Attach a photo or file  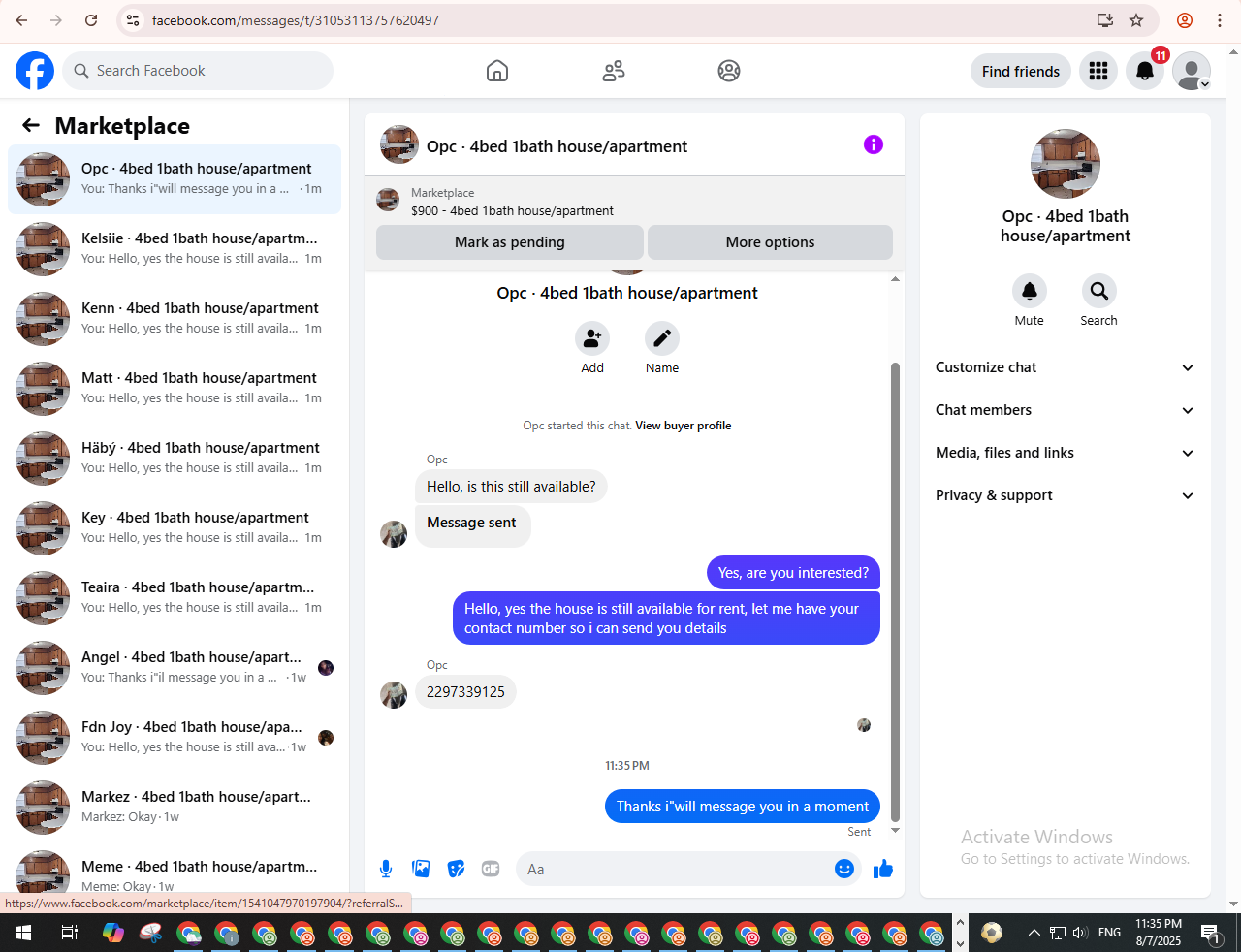coord(421,869)
